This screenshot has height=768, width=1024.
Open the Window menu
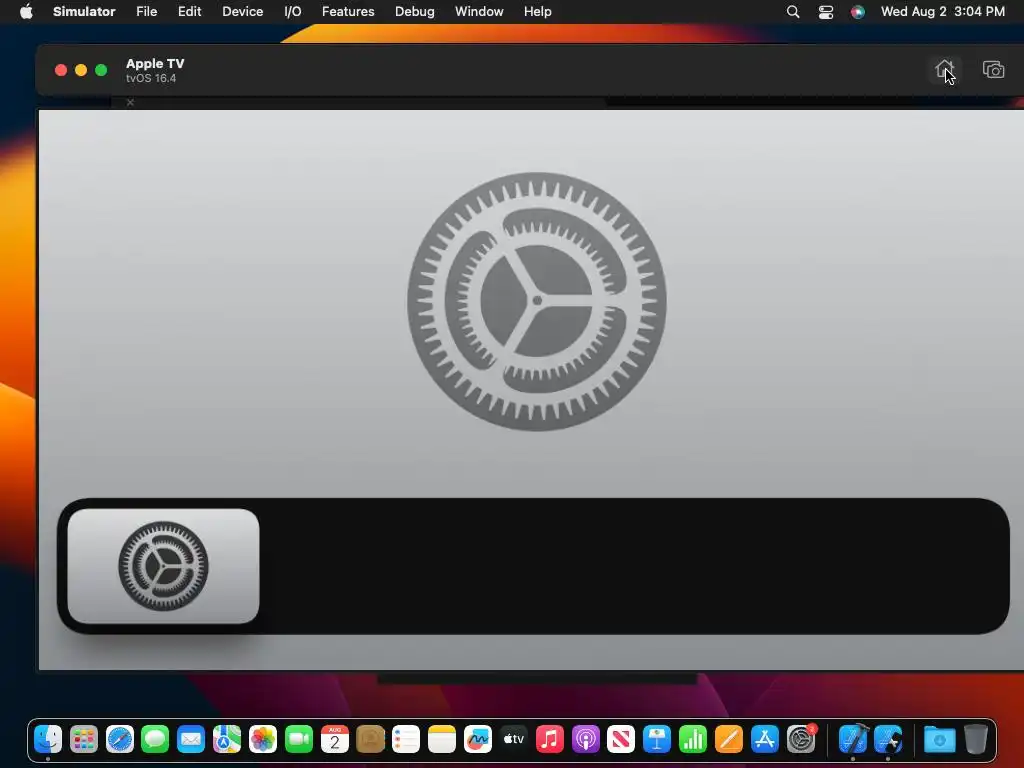pos(479,11)
